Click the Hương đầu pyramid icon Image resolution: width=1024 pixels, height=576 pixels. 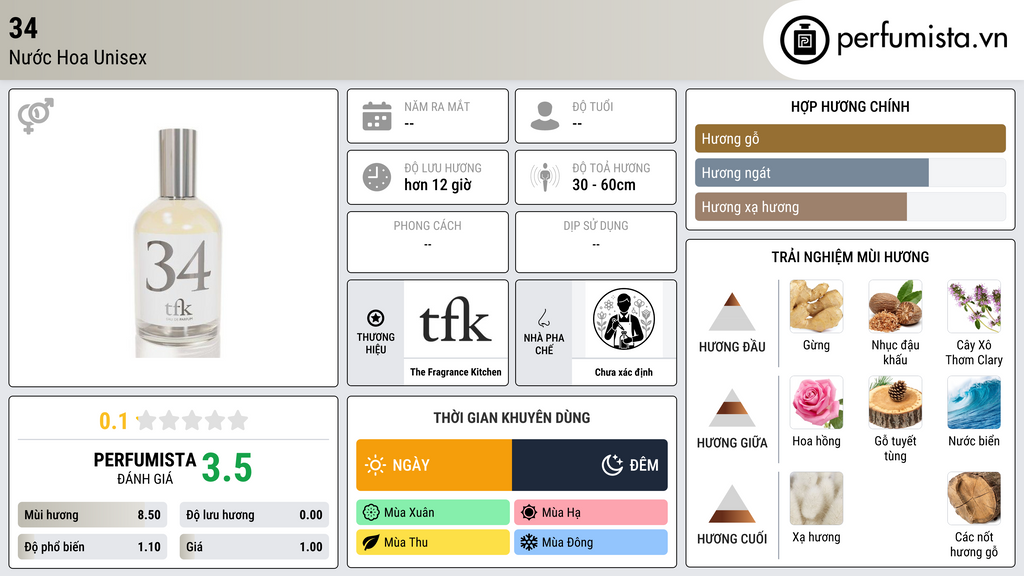732,312
